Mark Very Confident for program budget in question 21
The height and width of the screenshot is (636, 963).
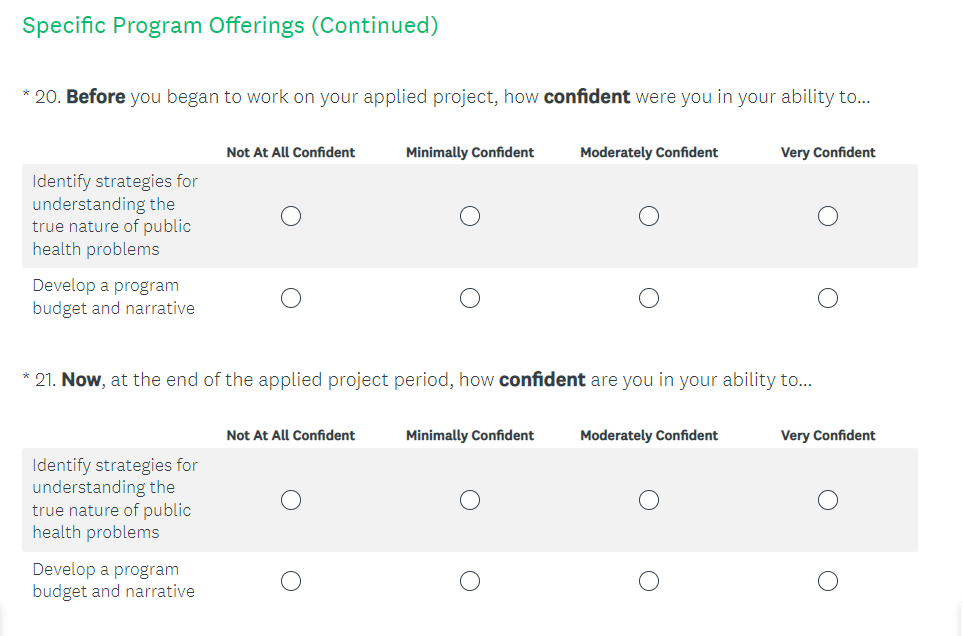click(x=827, y=581)
